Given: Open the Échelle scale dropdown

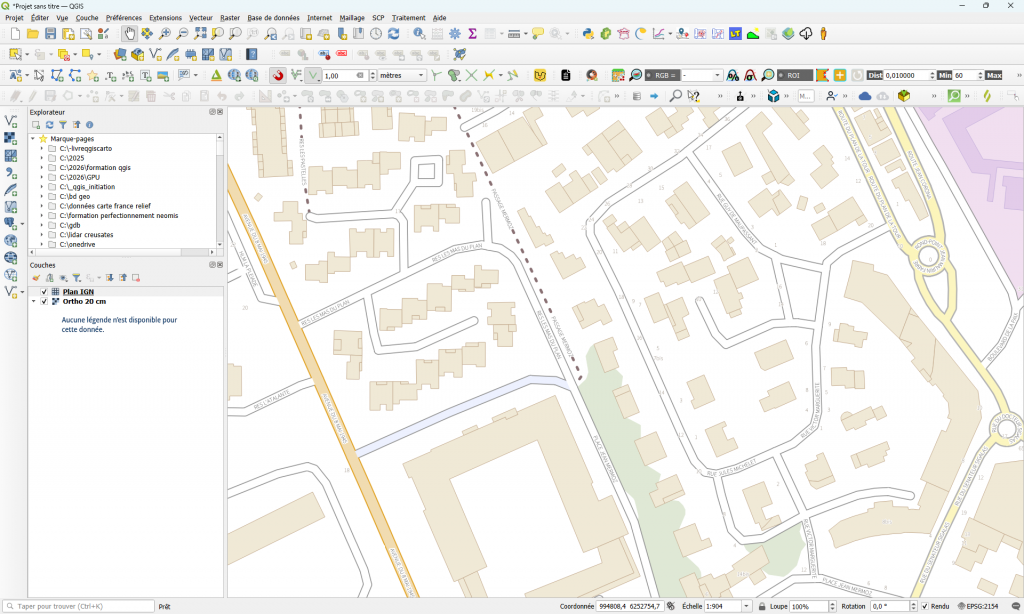Looking at the screenshot, I should (x=748, y=606).
